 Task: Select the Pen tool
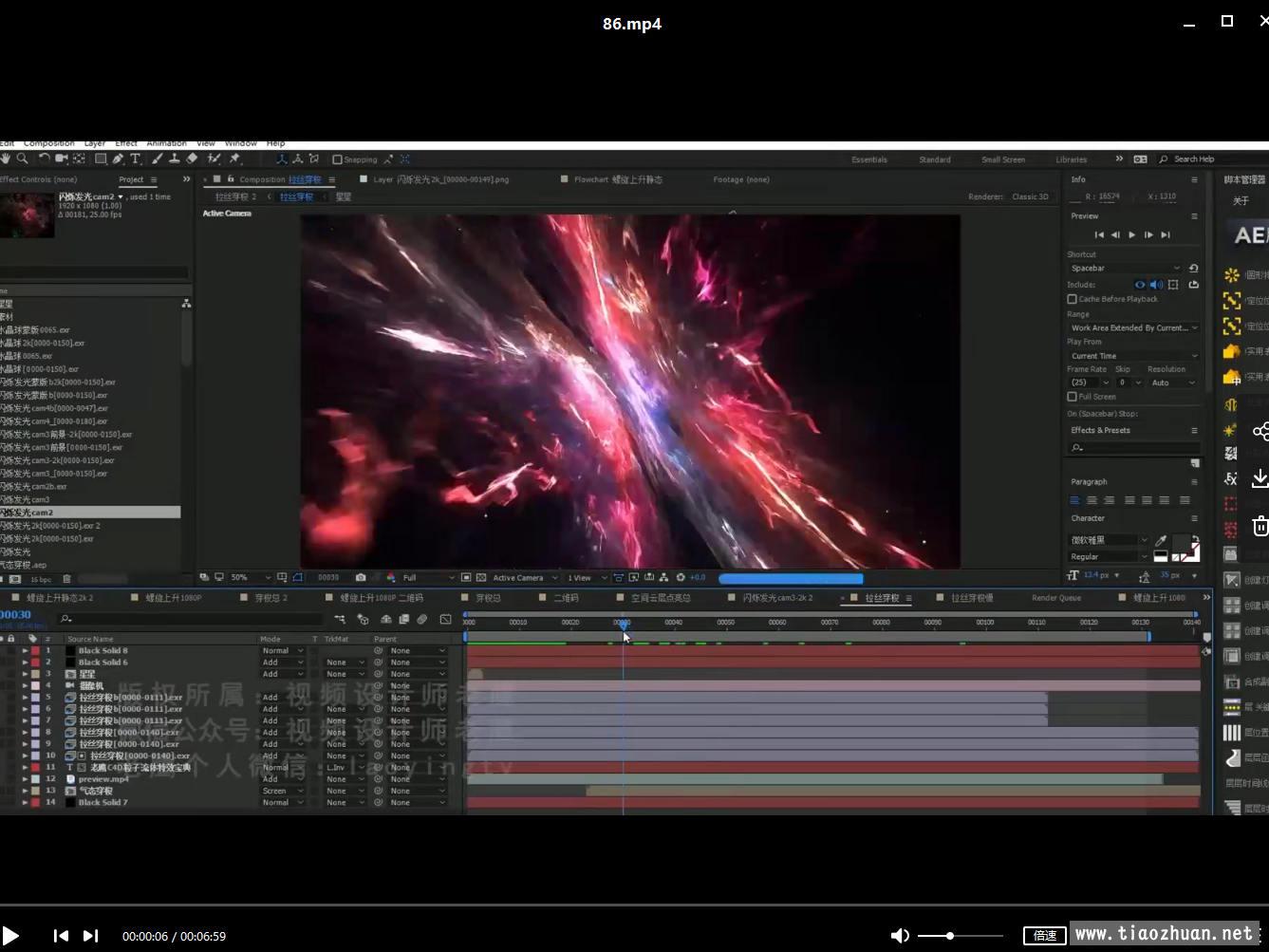(118, 159)
